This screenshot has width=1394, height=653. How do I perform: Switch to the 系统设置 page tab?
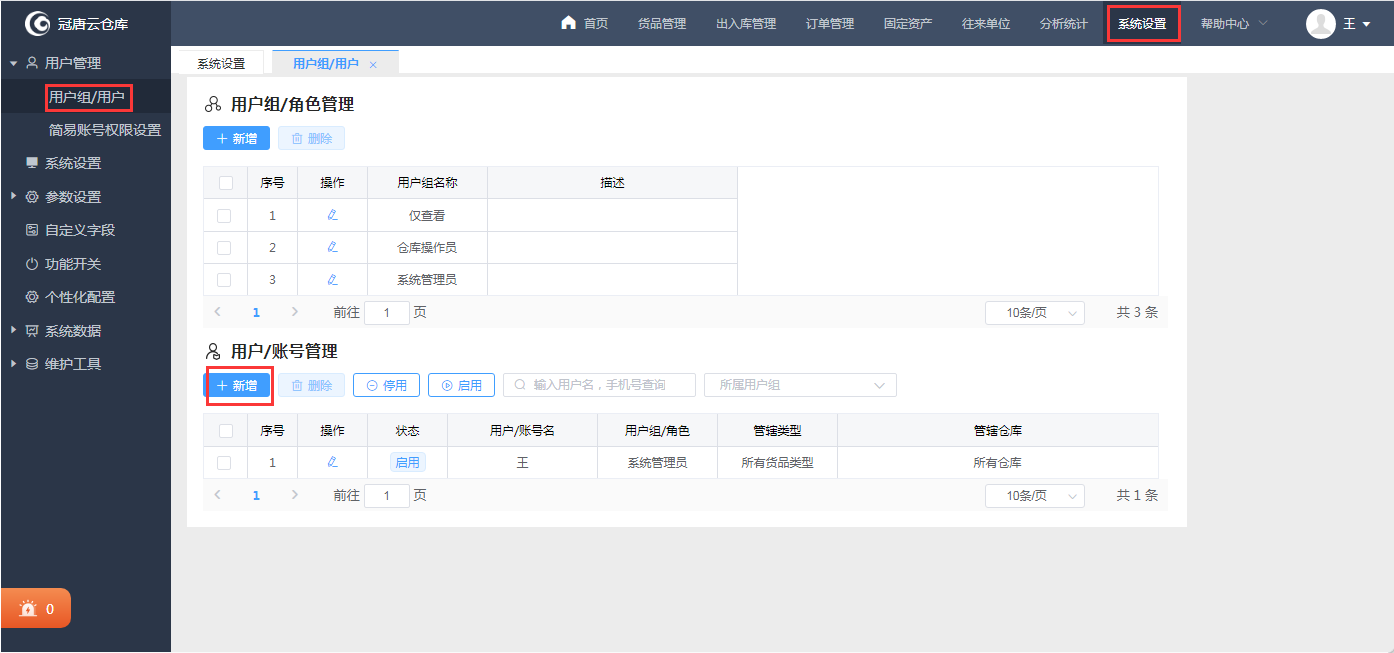[x=221, y=63]
